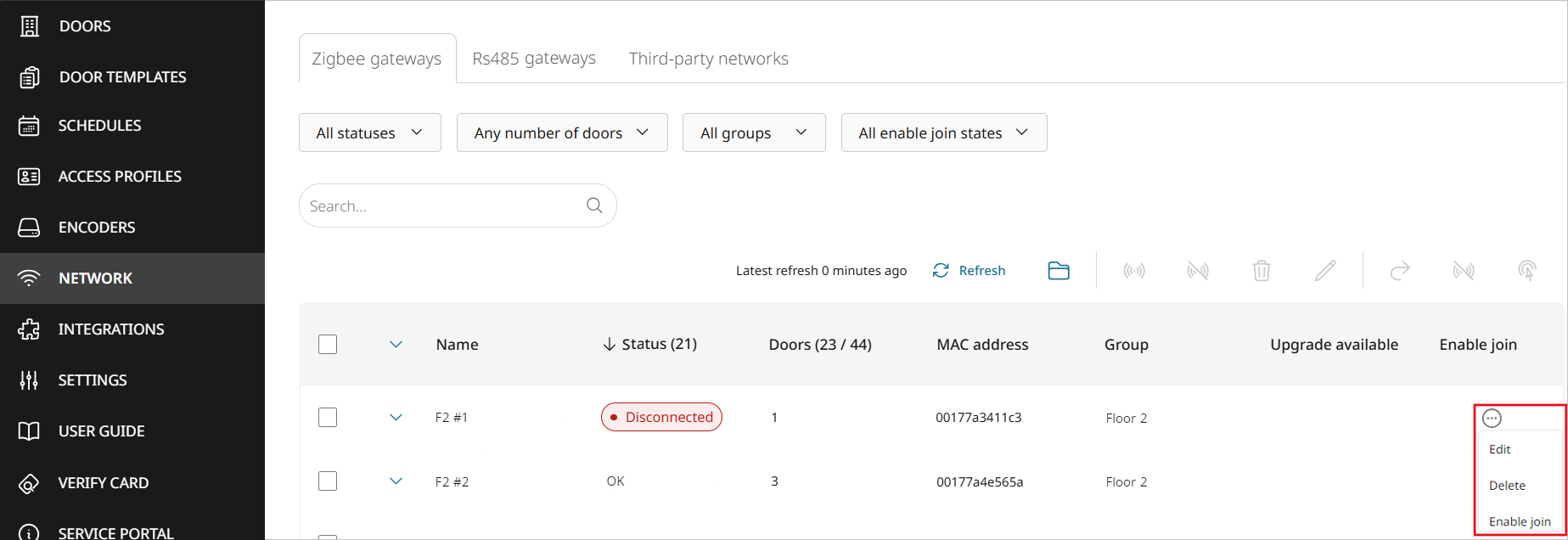Click the pencil edit icon in toolbar
This screenshot has width=1568, height=540.
(x=1325, y=271)
